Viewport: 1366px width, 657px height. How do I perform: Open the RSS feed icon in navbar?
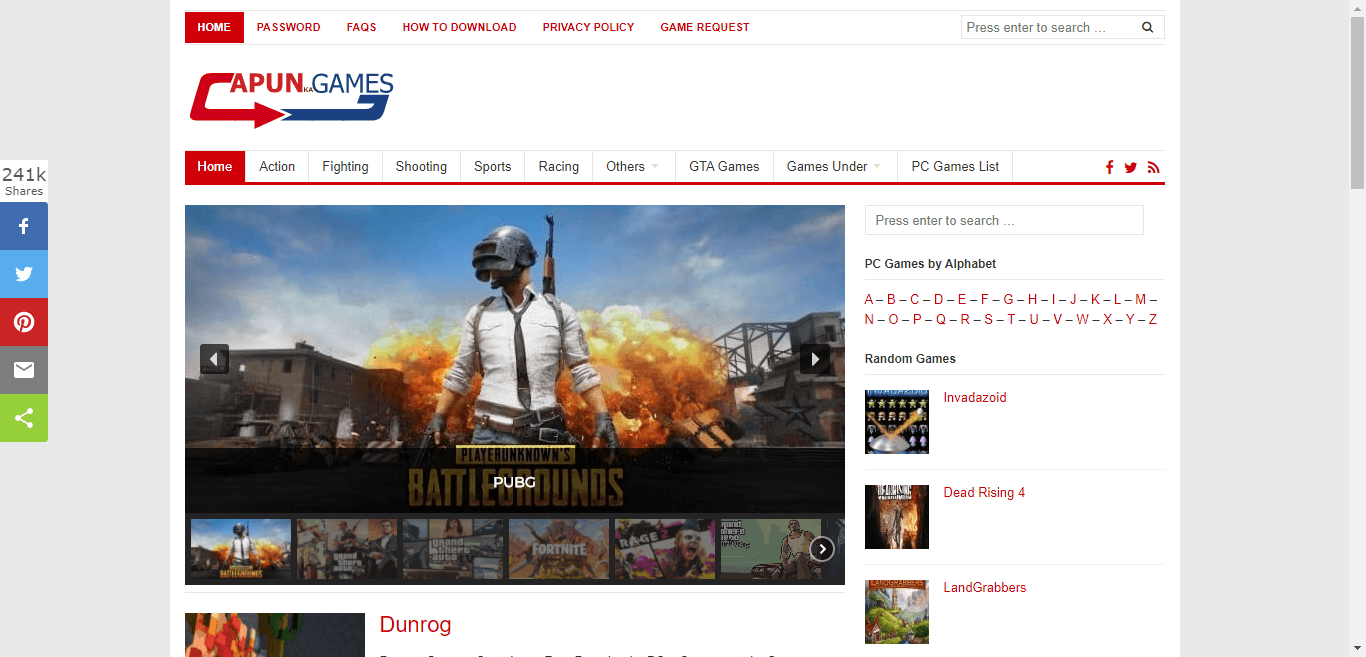(x=1153, y=168)
